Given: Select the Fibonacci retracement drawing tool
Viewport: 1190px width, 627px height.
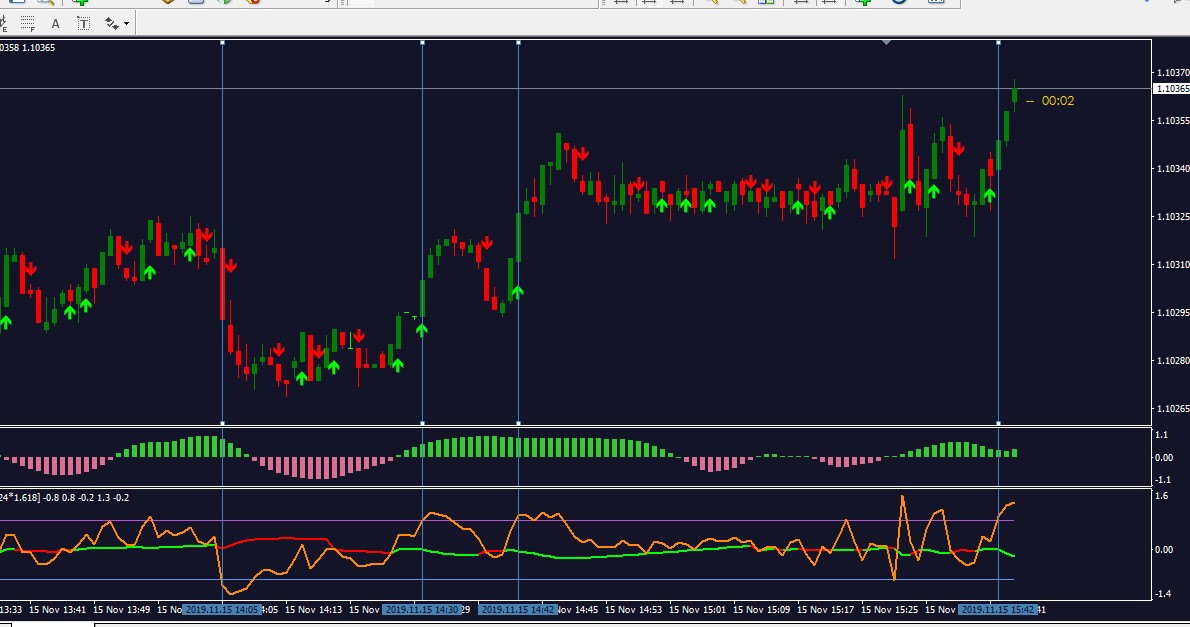Looking at the screenshot, I should (x=27, y=24).
